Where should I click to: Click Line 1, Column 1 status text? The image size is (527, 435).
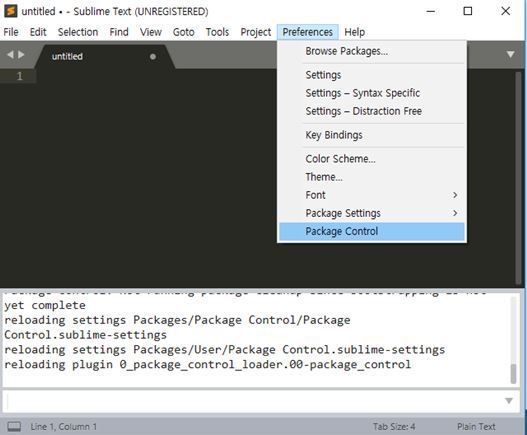64,427
